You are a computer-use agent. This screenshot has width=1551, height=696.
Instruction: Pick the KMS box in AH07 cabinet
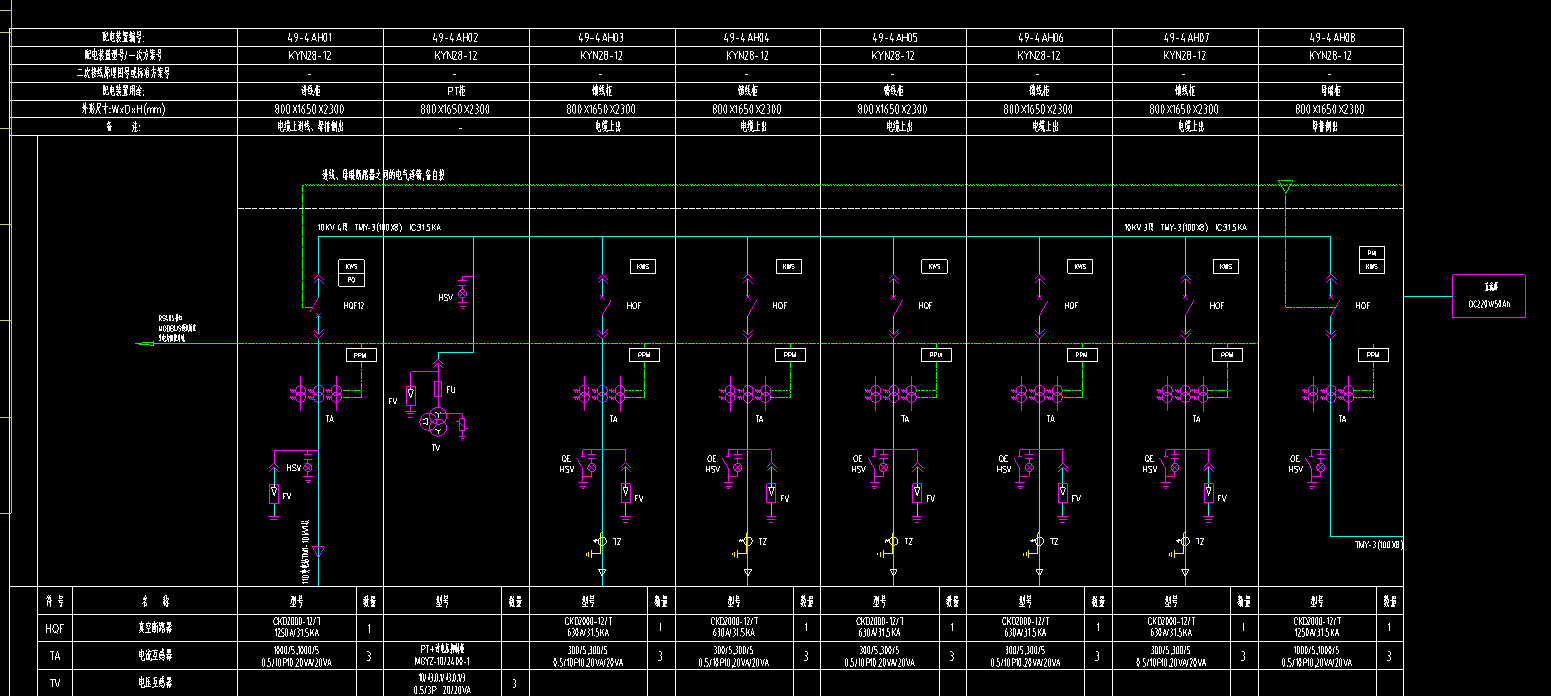(1226, 267)
